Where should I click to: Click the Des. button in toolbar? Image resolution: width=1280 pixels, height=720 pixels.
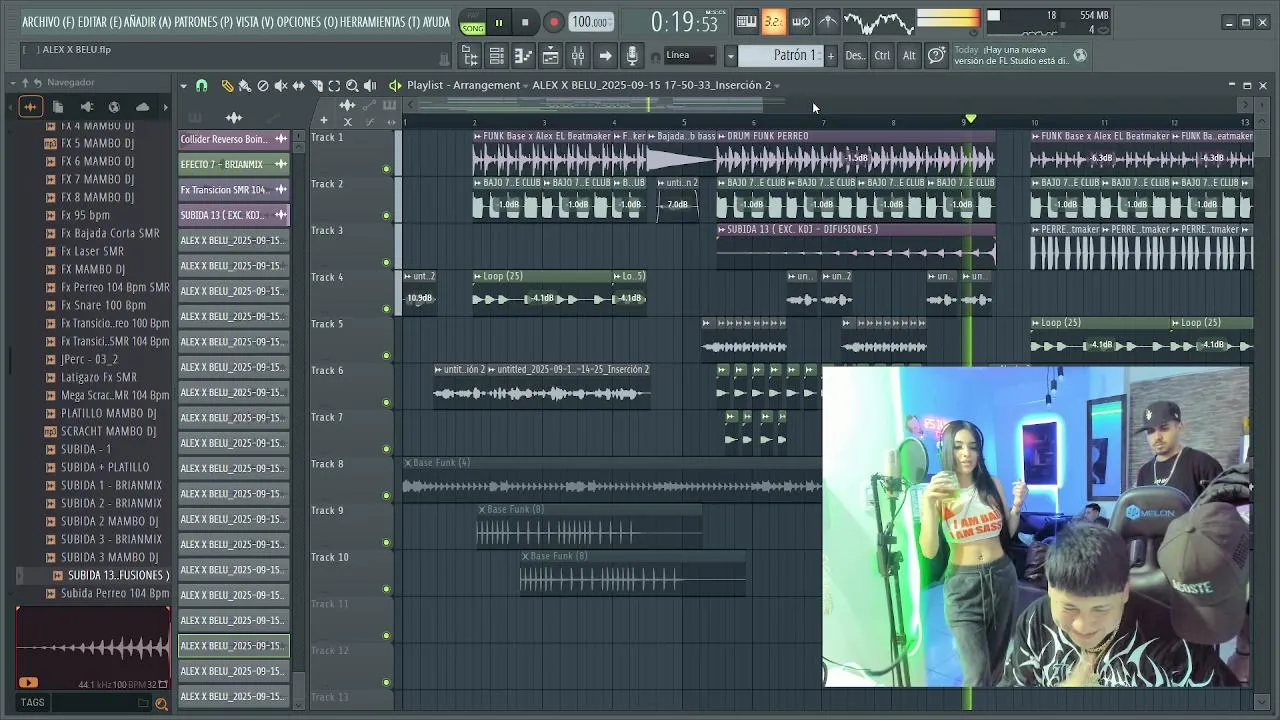[x=855, y=56]
